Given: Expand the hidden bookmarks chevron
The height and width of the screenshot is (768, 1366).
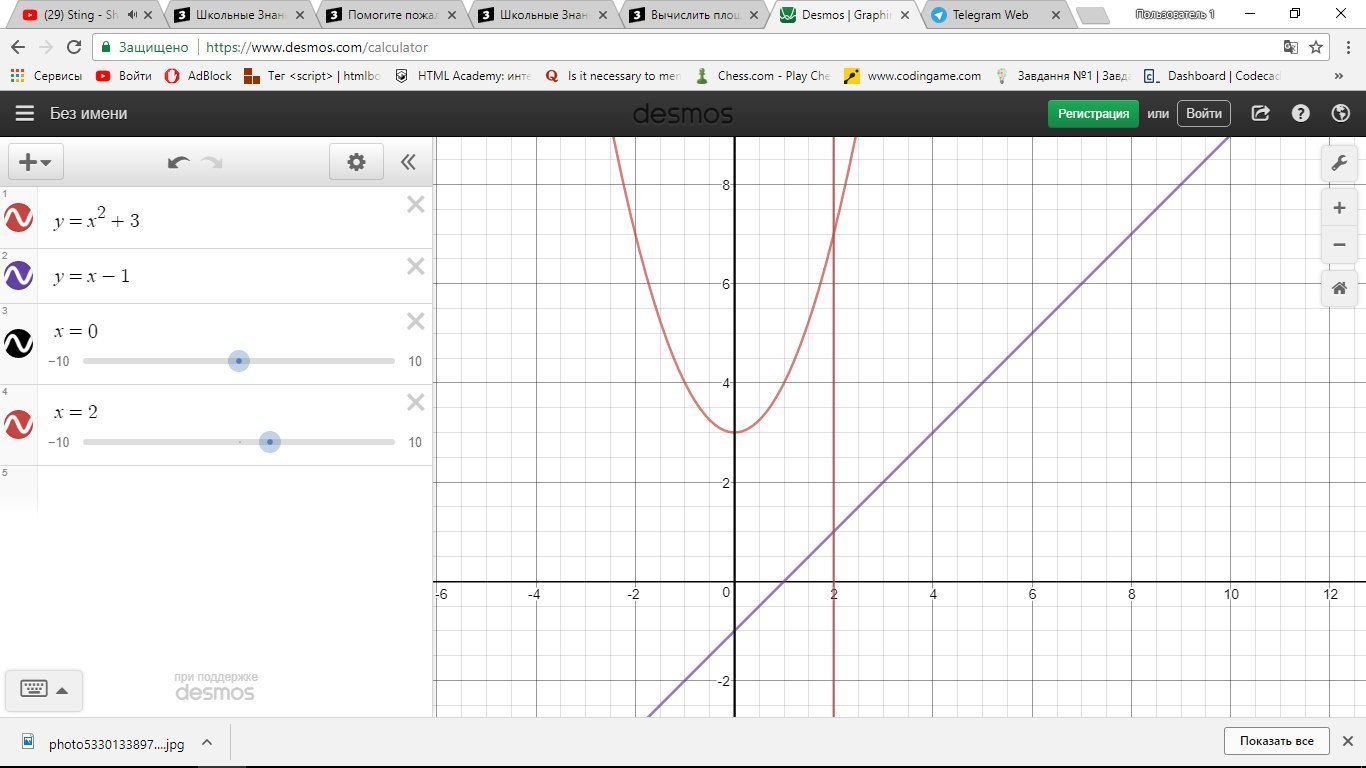Looking at the screenshot, I should [1339, 76].
